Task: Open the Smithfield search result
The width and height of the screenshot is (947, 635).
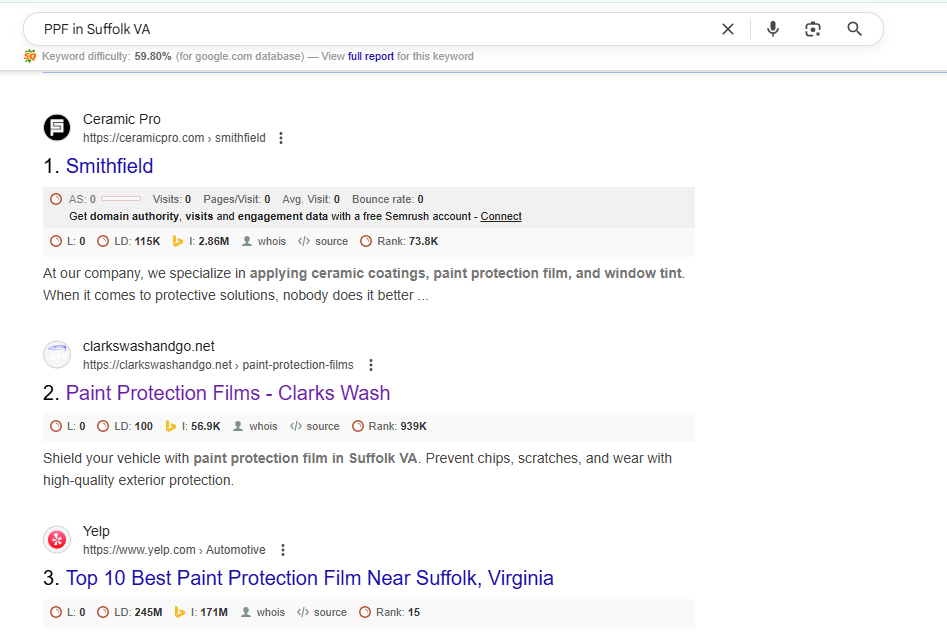Action: tap(109, 166)
